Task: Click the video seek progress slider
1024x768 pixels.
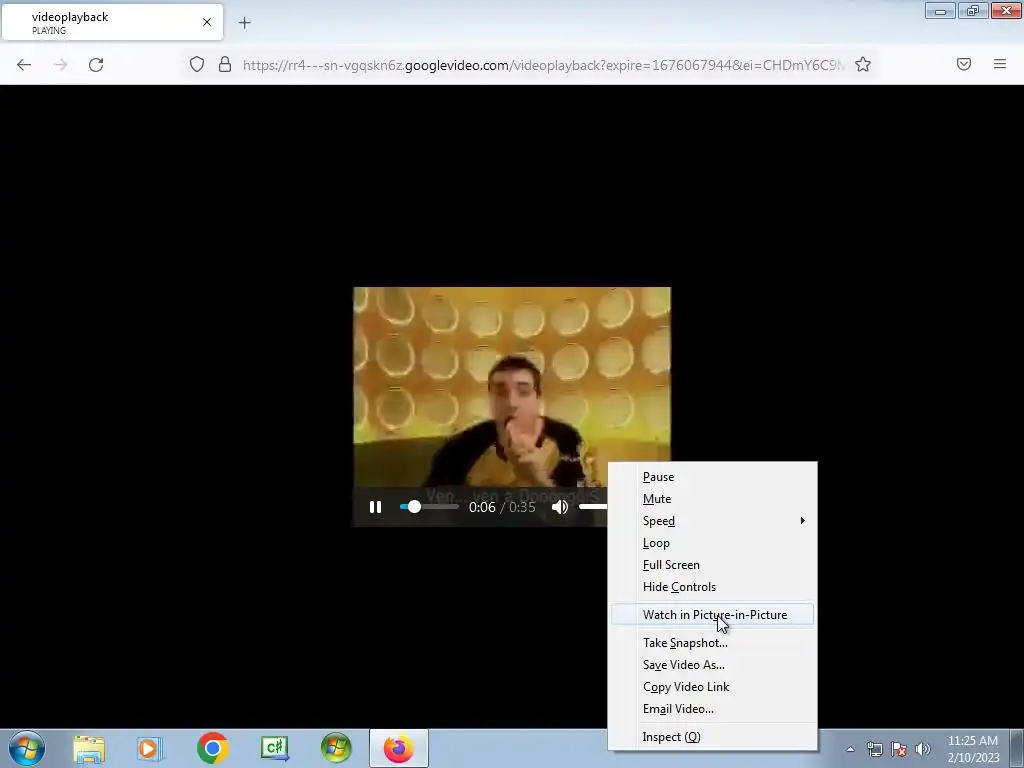Action: click(429, 507)
